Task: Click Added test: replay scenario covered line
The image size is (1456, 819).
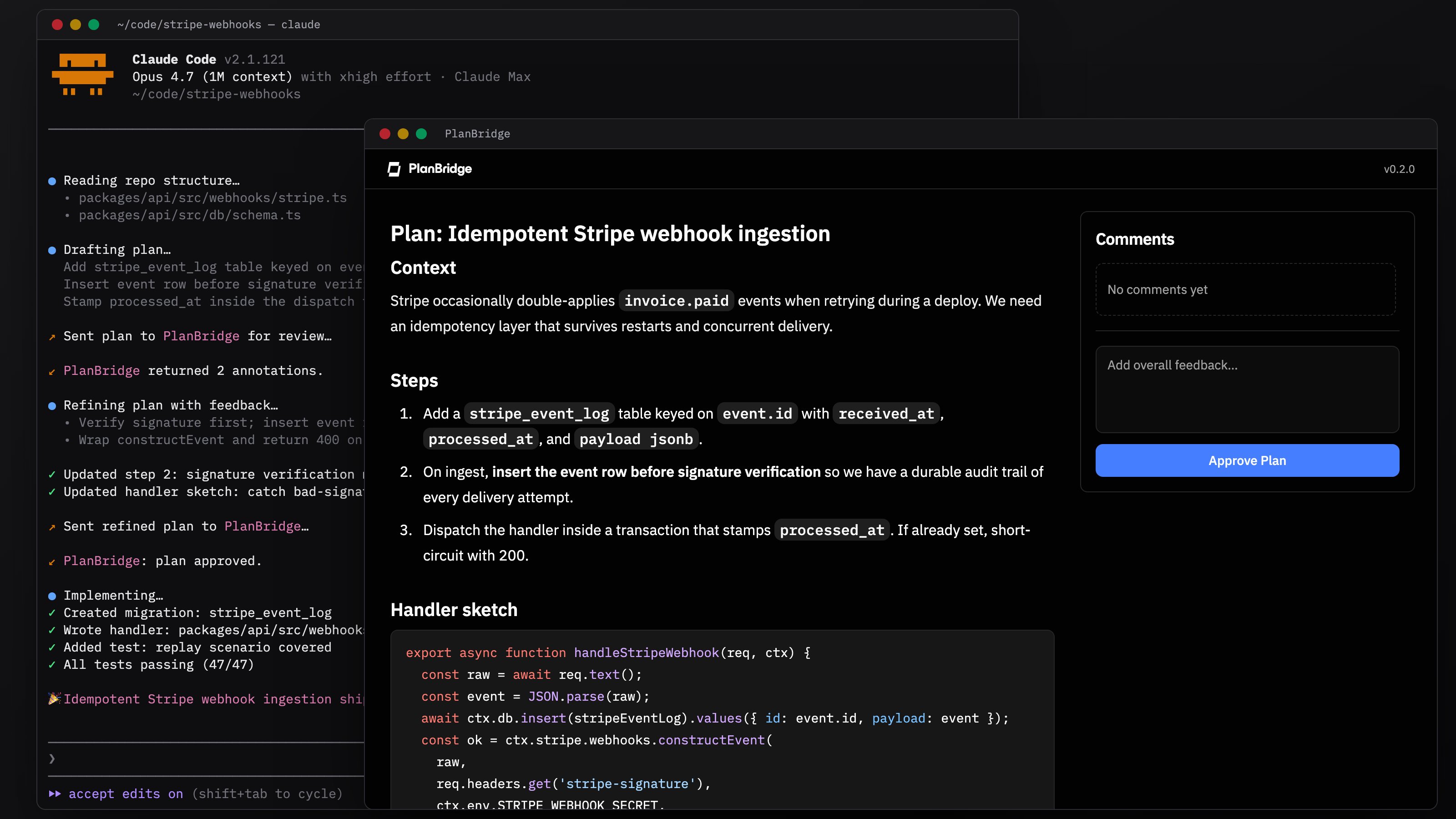Action: pyautogui.click(x=197, y=647)
